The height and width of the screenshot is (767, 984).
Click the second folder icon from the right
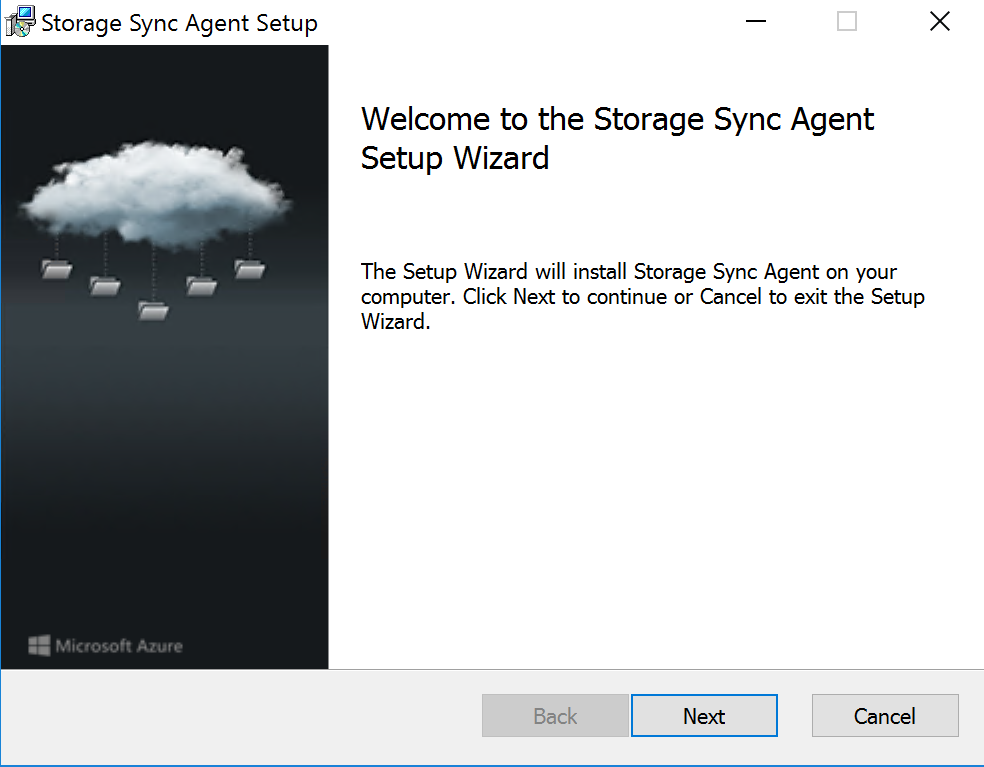tap(201, 286)
